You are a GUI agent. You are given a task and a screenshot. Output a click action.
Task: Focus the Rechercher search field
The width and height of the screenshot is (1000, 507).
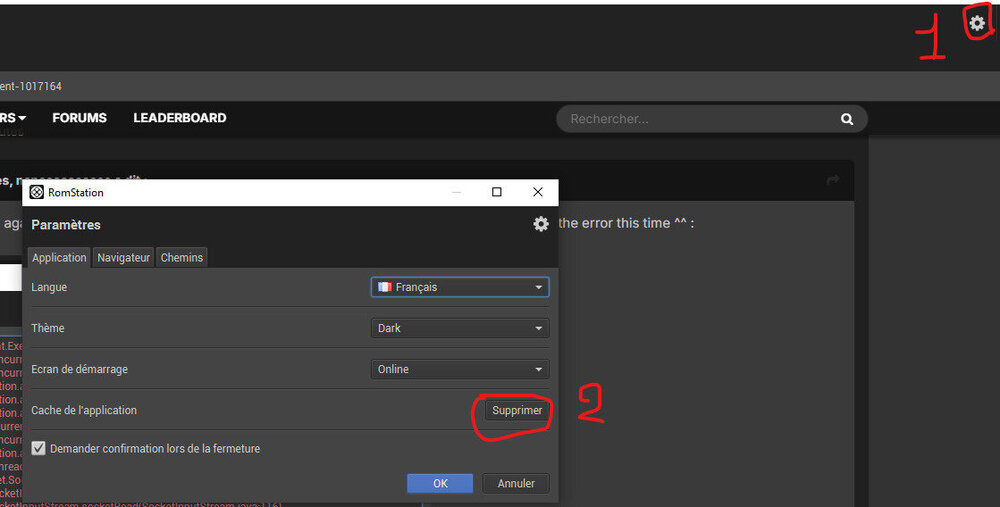(700, 119)
